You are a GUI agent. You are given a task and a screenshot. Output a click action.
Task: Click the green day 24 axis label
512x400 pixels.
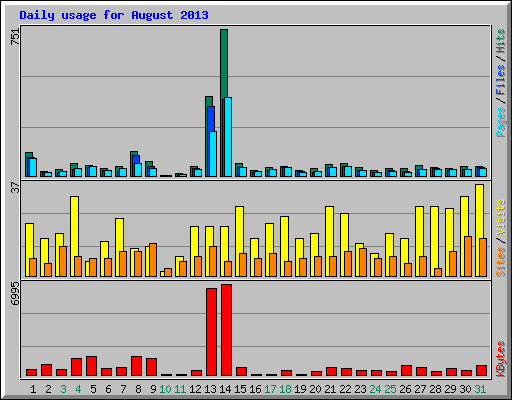tap(375, 389)
